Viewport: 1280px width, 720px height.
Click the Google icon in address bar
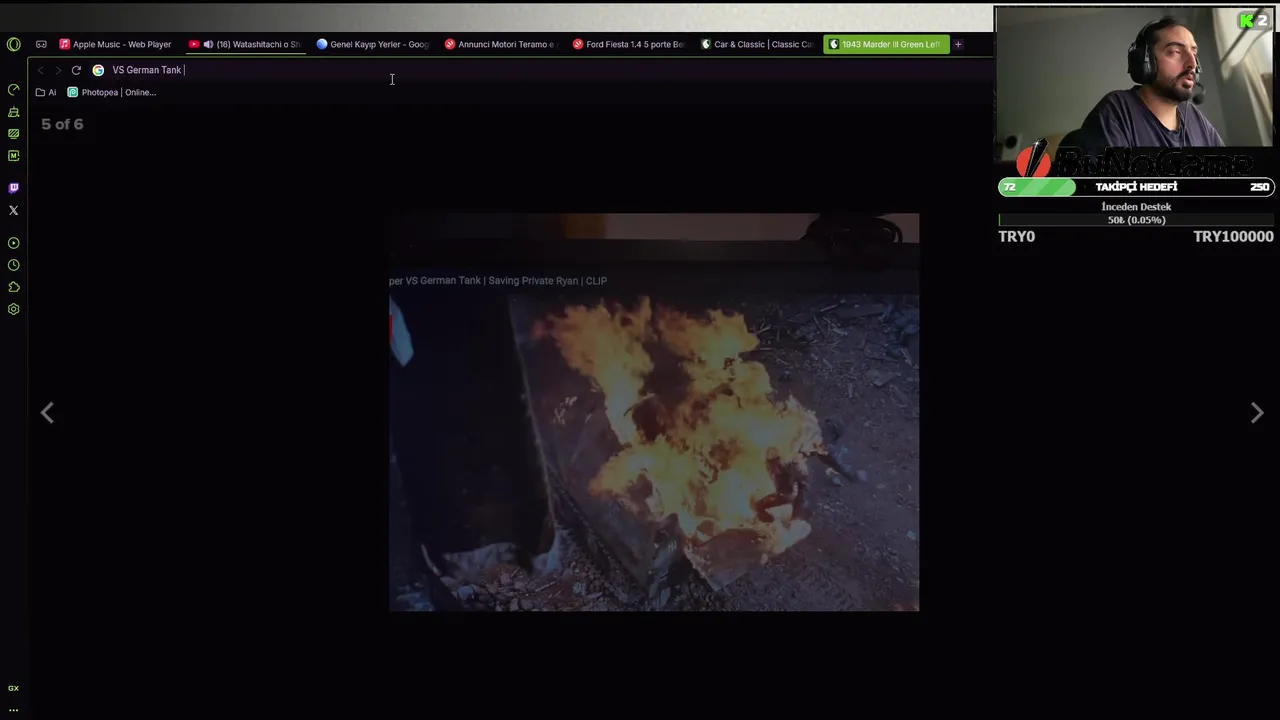[98, 70]
